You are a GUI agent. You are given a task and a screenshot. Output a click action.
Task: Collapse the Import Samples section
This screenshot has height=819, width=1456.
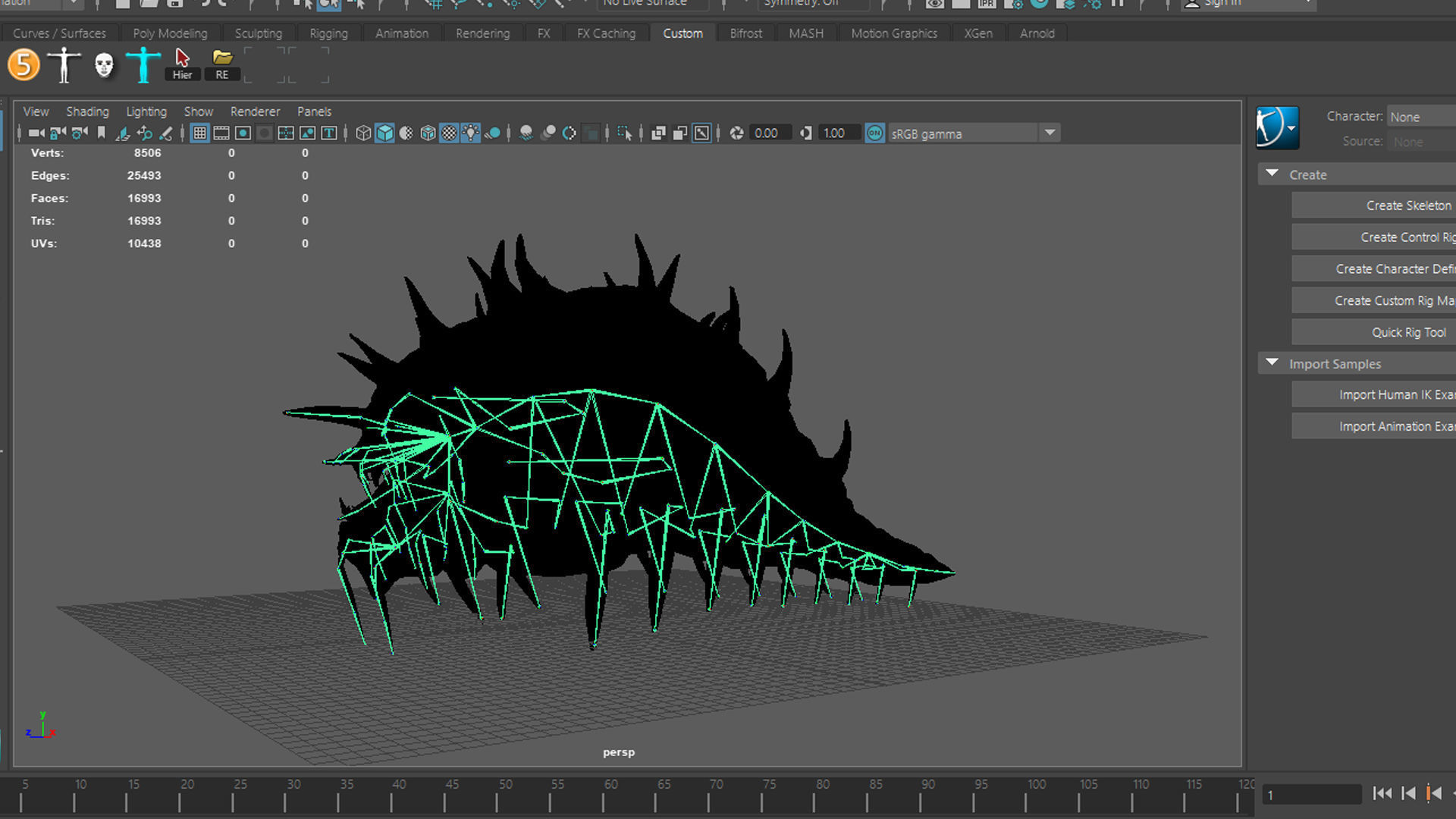[x=1272, y=363]
